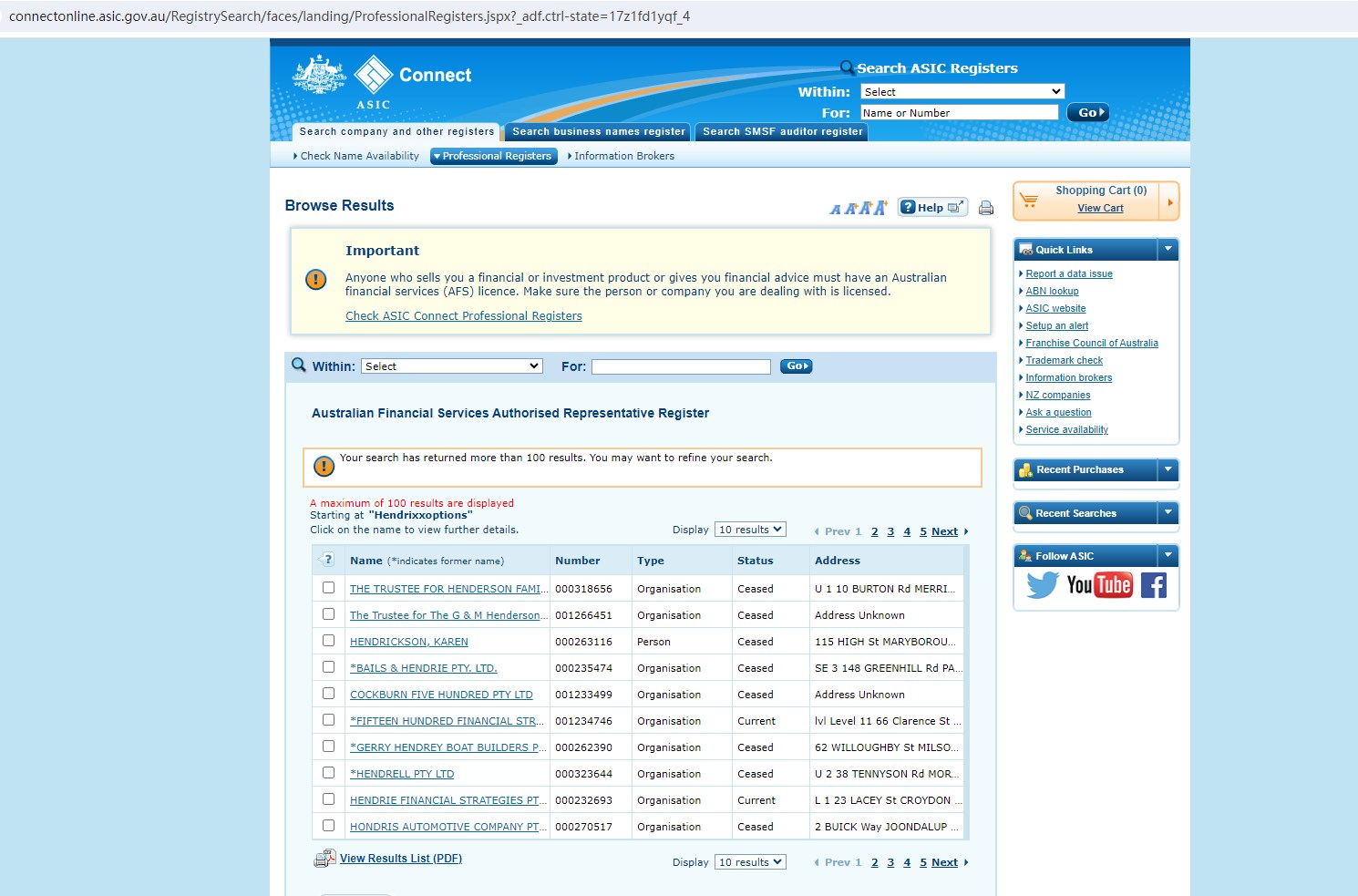Tick the checkbox for COCKBURN FIVE HUNDRED PTY LTD
The width and height of the screenshot is (1358, 896).
328,694
